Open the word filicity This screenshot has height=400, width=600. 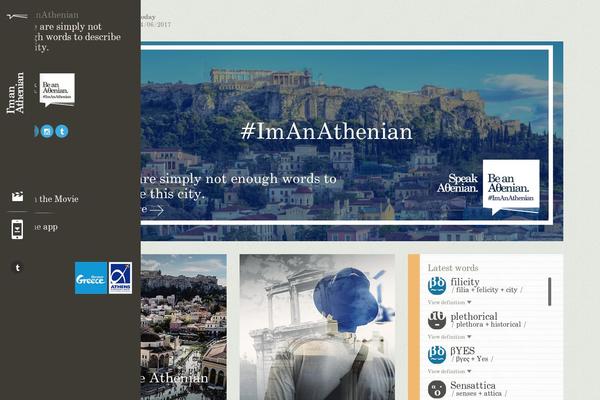[465, 282]
